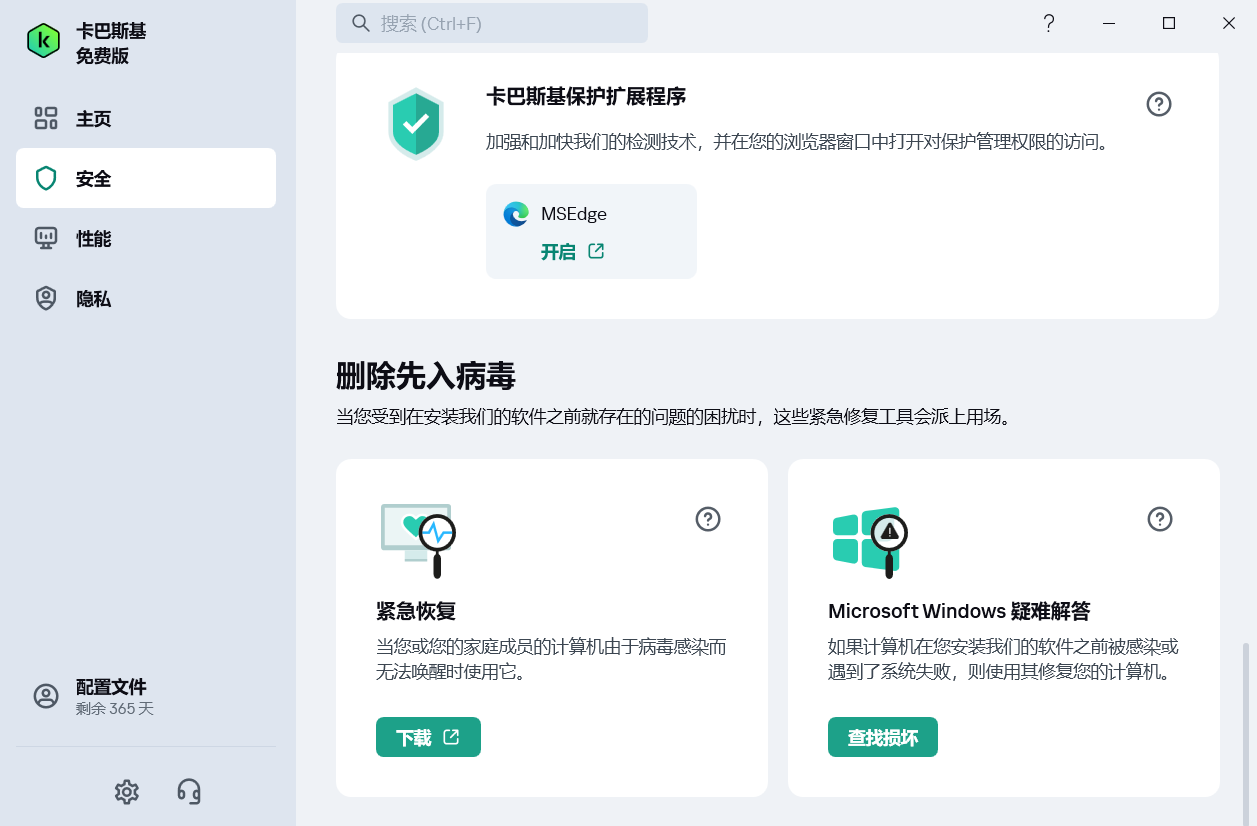Click the 删除先入病毒 heading
Image resolution: width=1257 pixels, height=826 pixels.
pos(426,377)
